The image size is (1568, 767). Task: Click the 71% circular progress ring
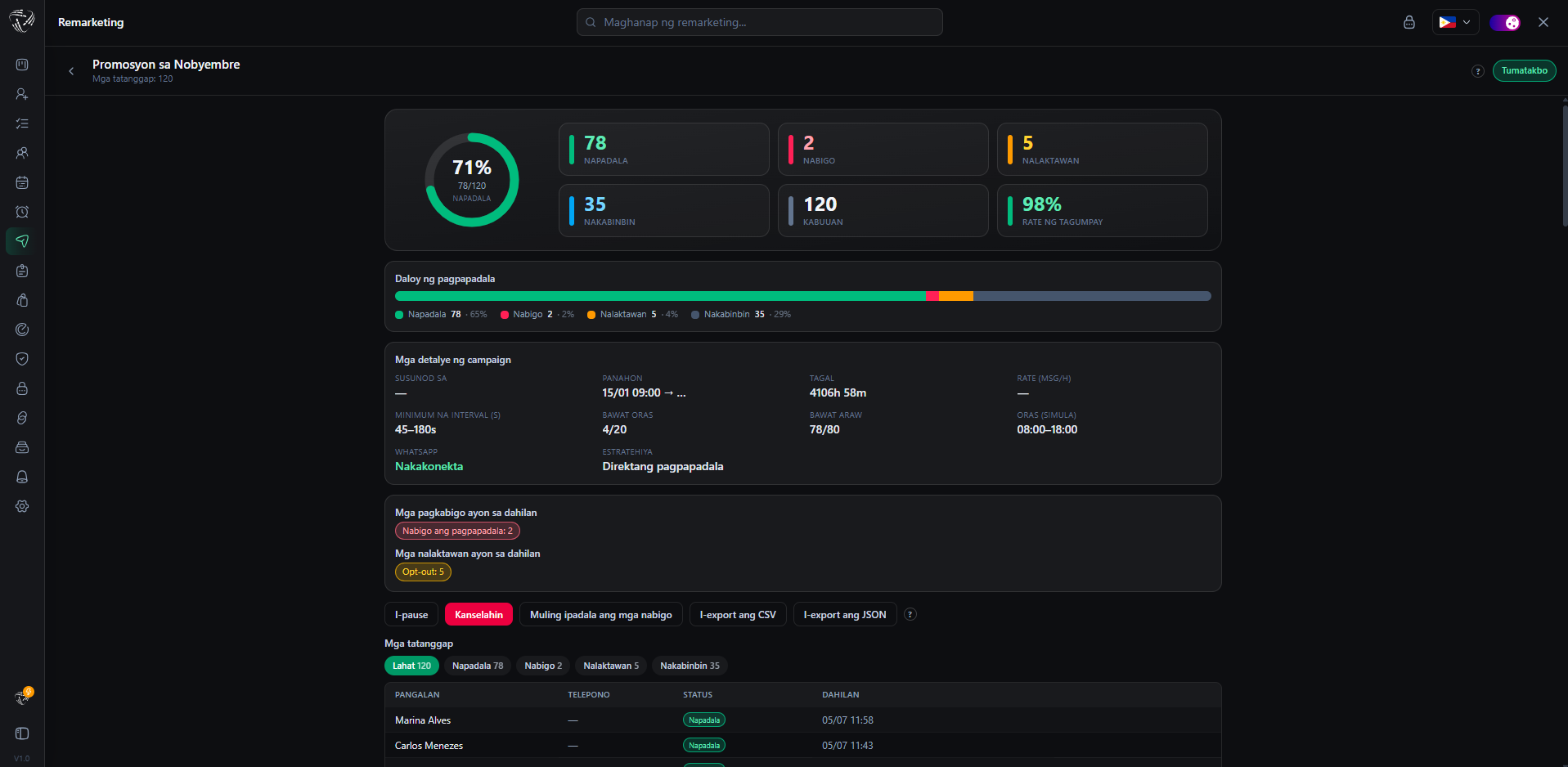tap(472, 180)
